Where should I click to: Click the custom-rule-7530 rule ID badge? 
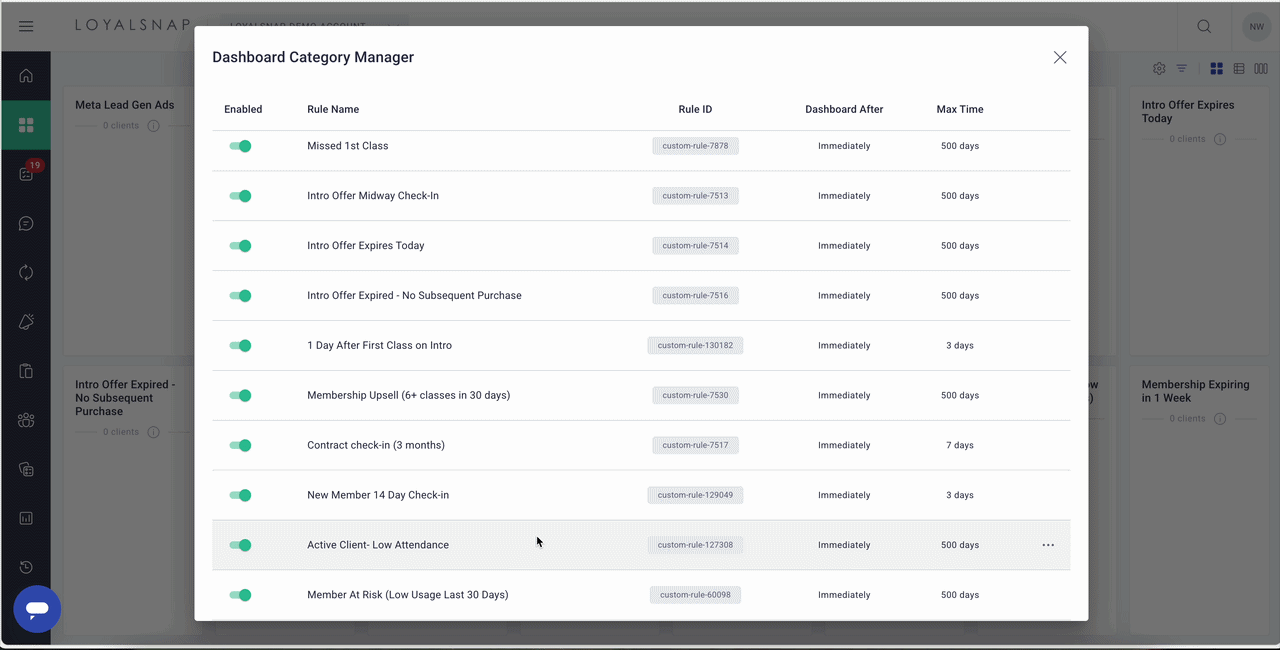click(695, 395)
